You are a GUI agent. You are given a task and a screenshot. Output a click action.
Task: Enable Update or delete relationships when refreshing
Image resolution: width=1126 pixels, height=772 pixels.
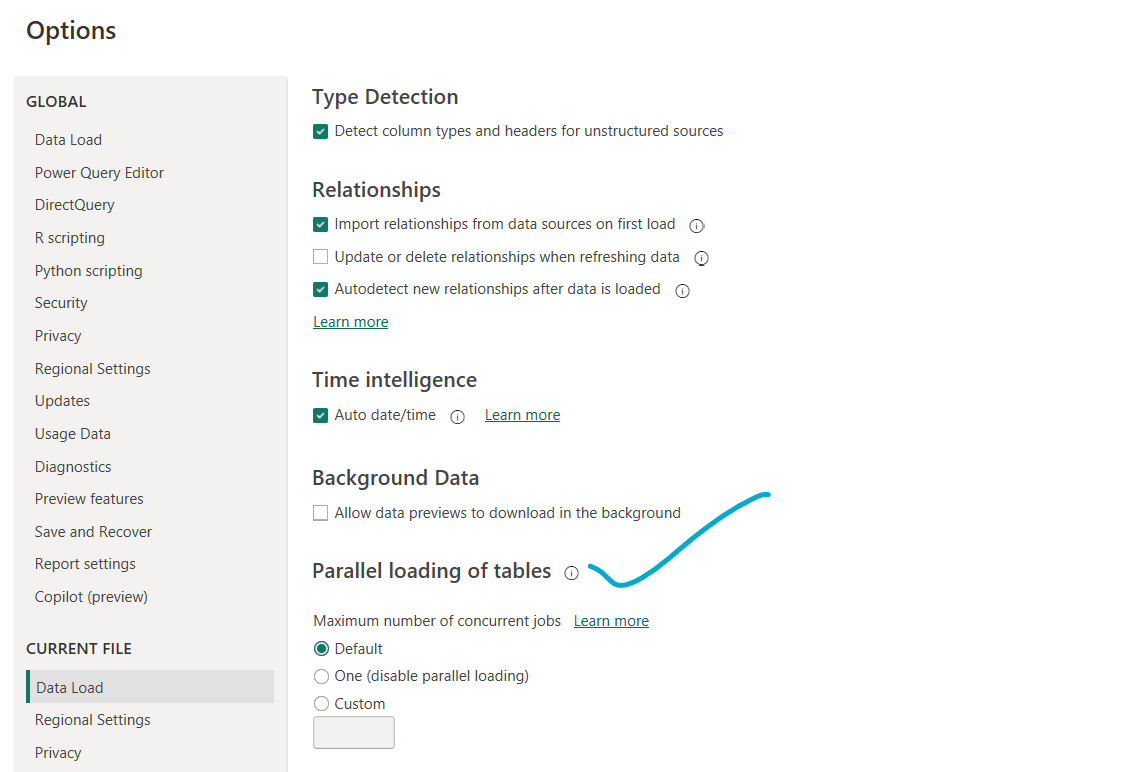pyautogui.click(x=320, y=257)
